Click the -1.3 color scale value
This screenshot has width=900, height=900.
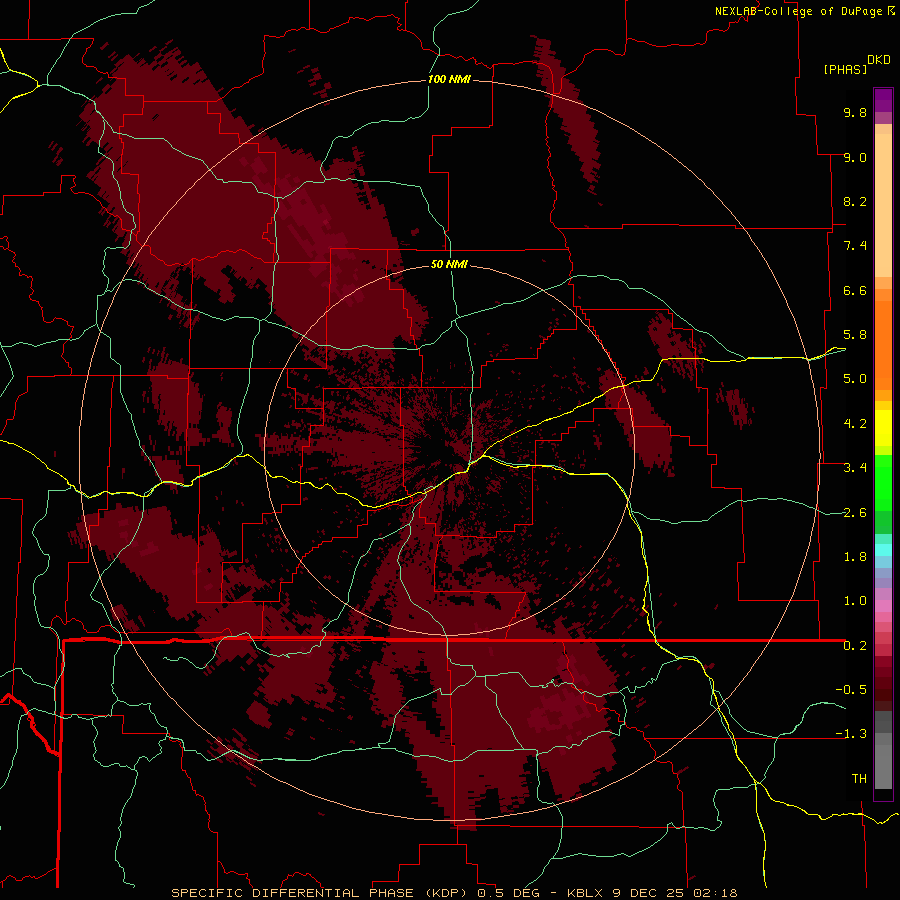click(851, 734)
